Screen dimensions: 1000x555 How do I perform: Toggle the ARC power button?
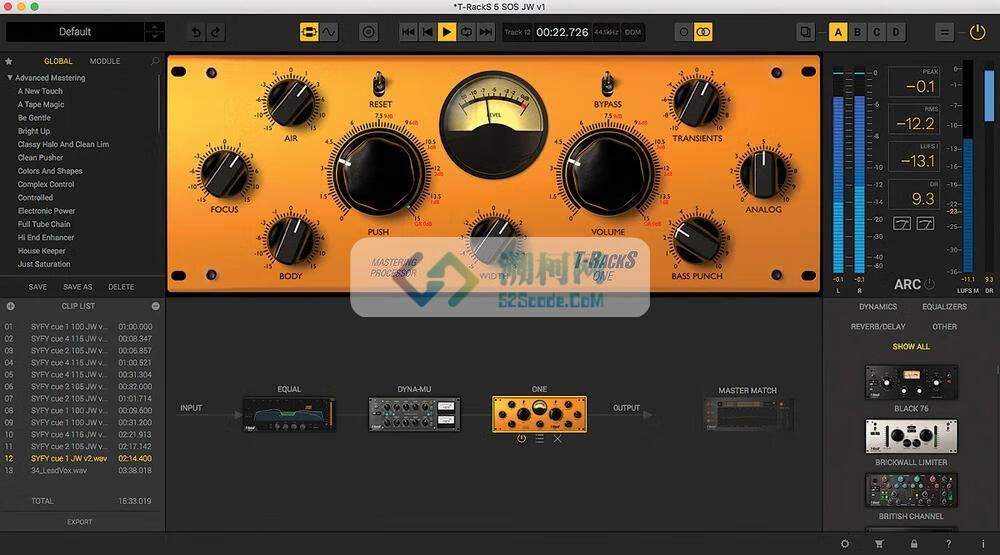click(x=929, y=284)
